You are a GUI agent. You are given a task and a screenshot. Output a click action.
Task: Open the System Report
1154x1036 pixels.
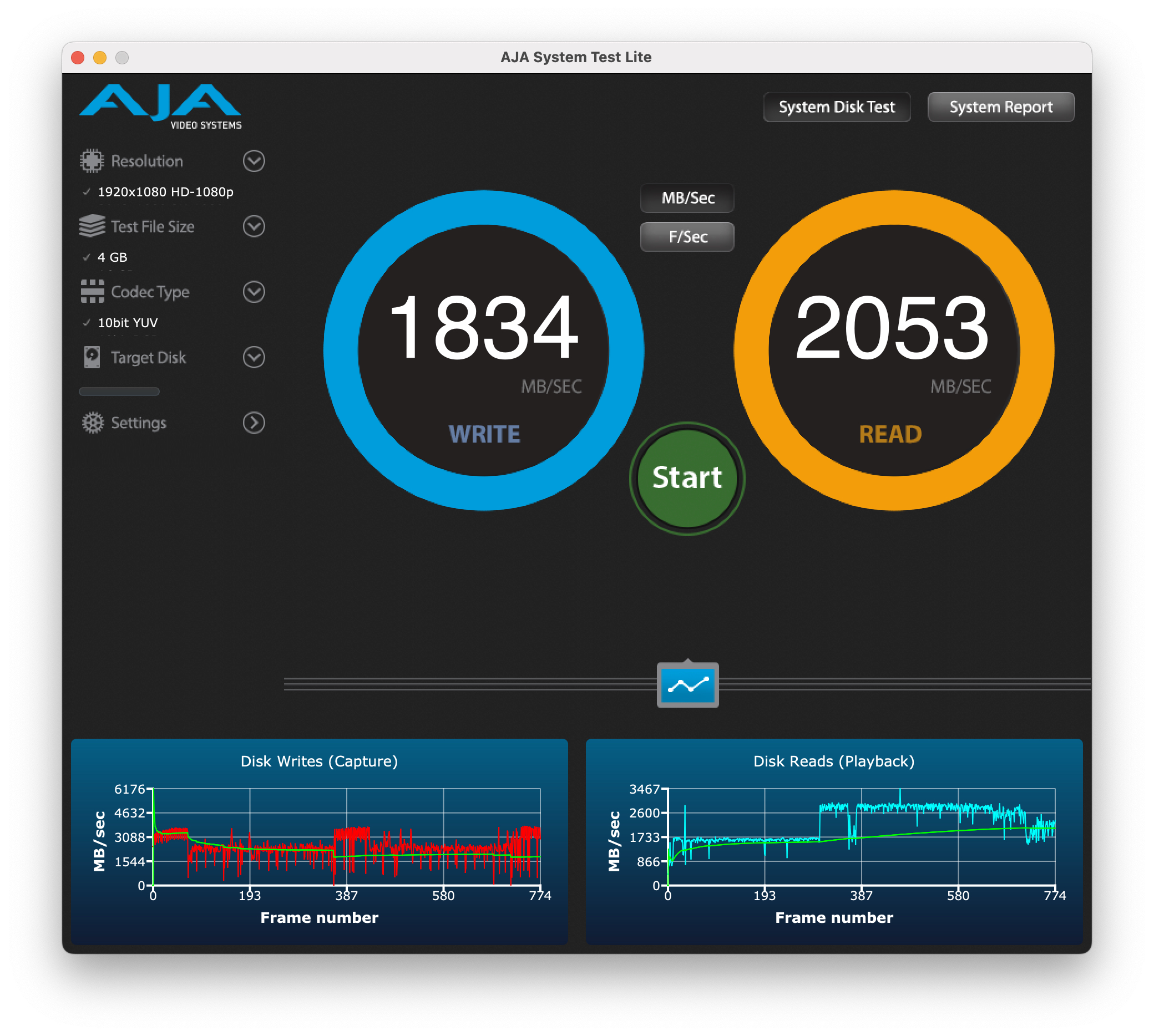[x=1000, y=107]
